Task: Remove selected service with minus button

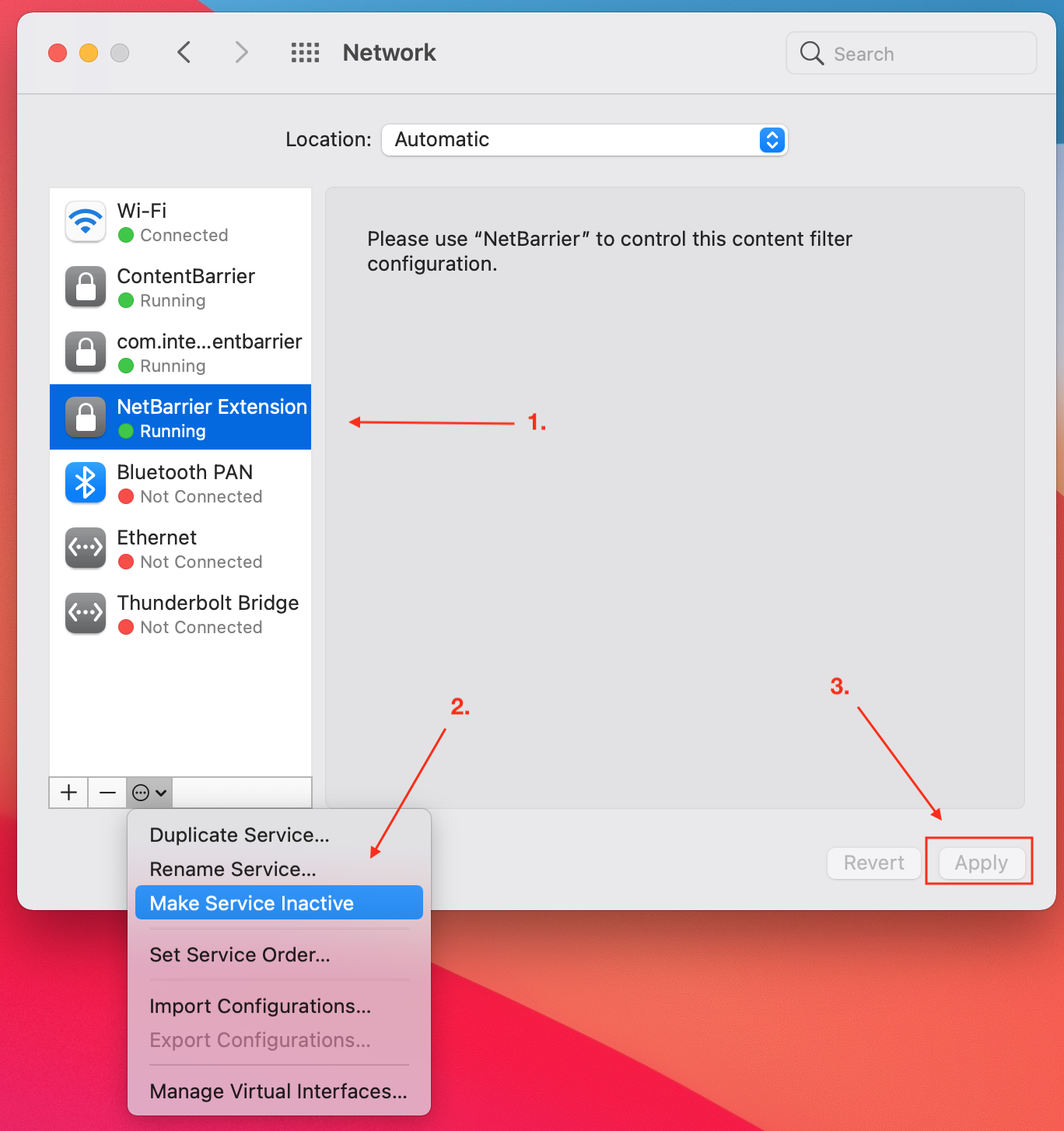Action: coord(107,793)
